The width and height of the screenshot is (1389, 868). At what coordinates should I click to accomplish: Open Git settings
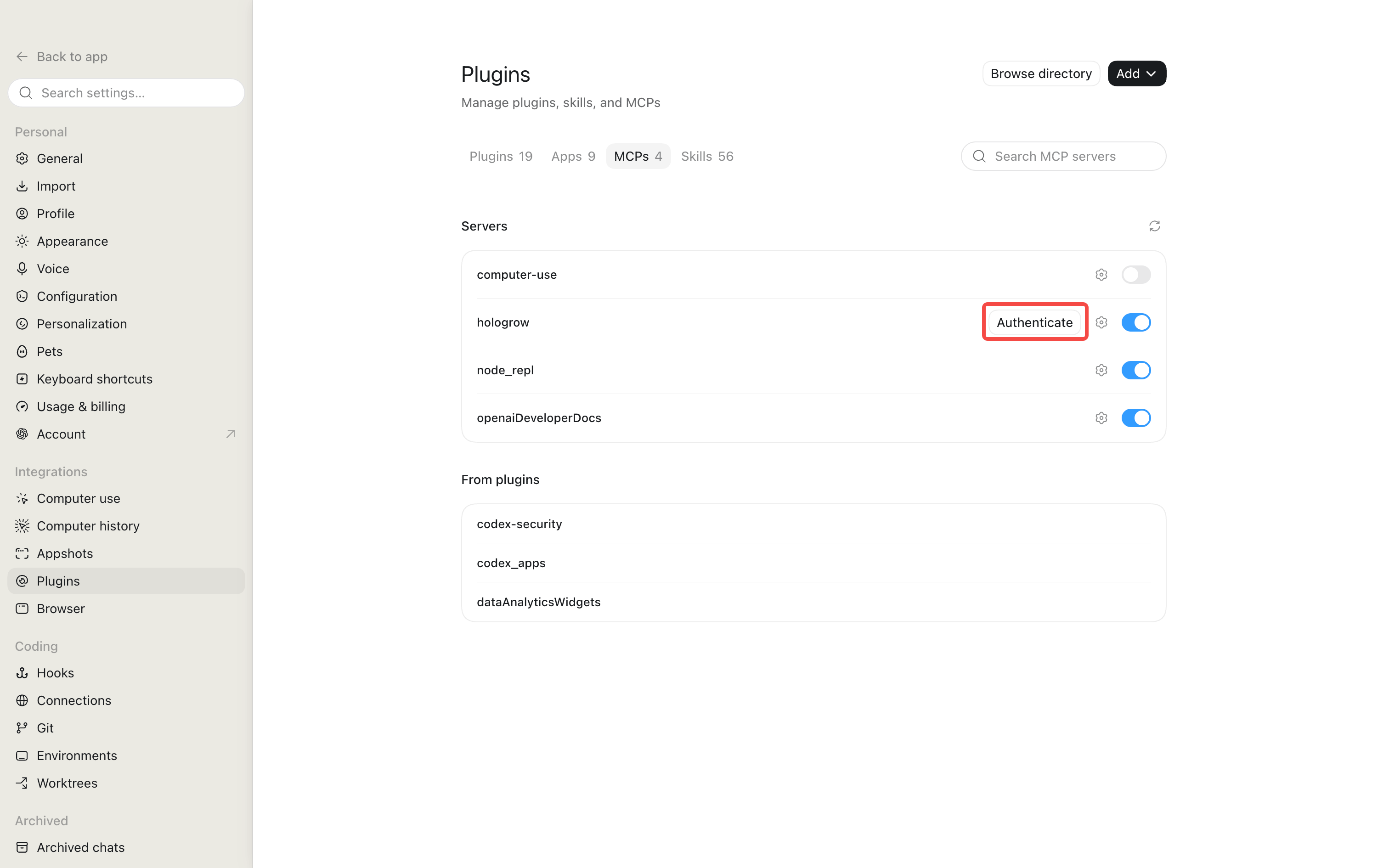click(x=126, y=728)
